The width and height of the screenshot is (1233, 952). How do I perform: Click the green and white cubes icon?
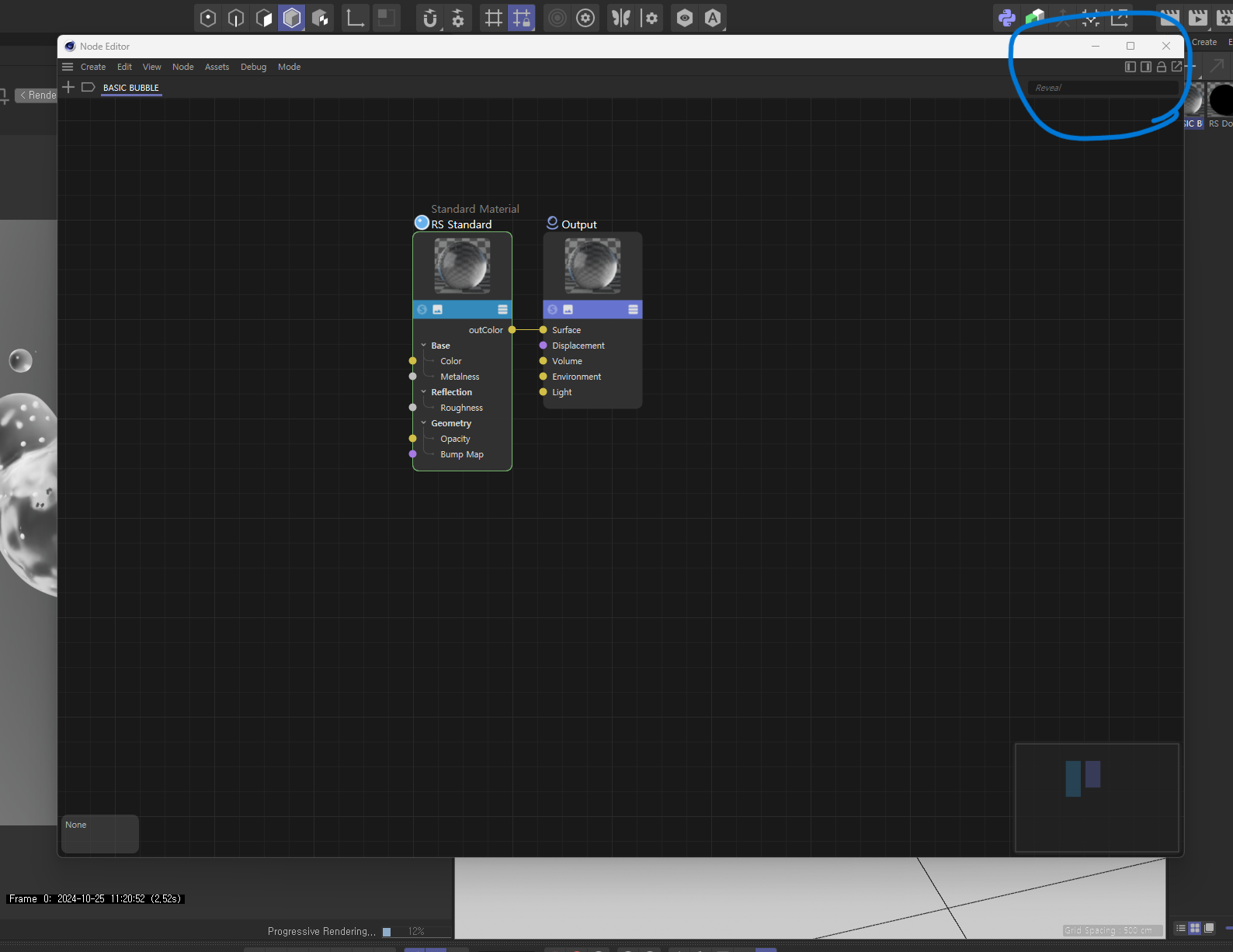point(1035,18)
